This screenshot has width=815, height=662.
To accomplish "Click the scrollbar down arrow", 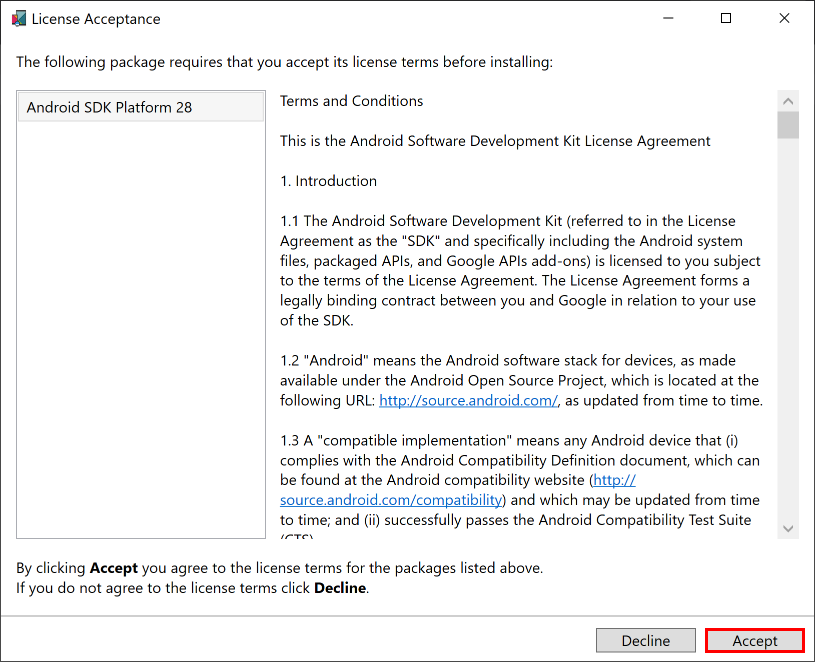I will pyautogui.click(x=788, y=527).
